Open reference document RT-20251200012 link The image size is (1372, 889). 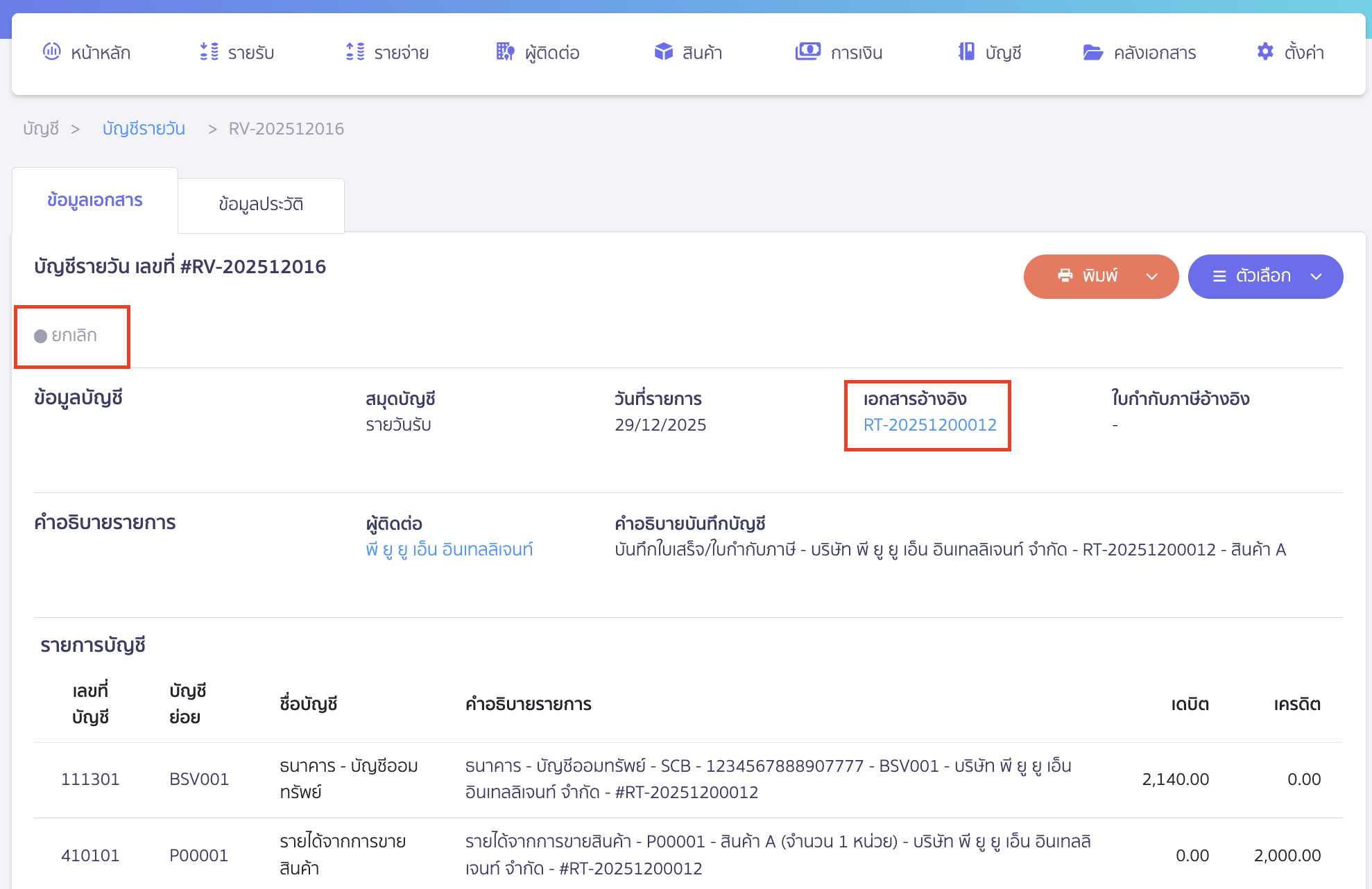click(x=929, y=425)
